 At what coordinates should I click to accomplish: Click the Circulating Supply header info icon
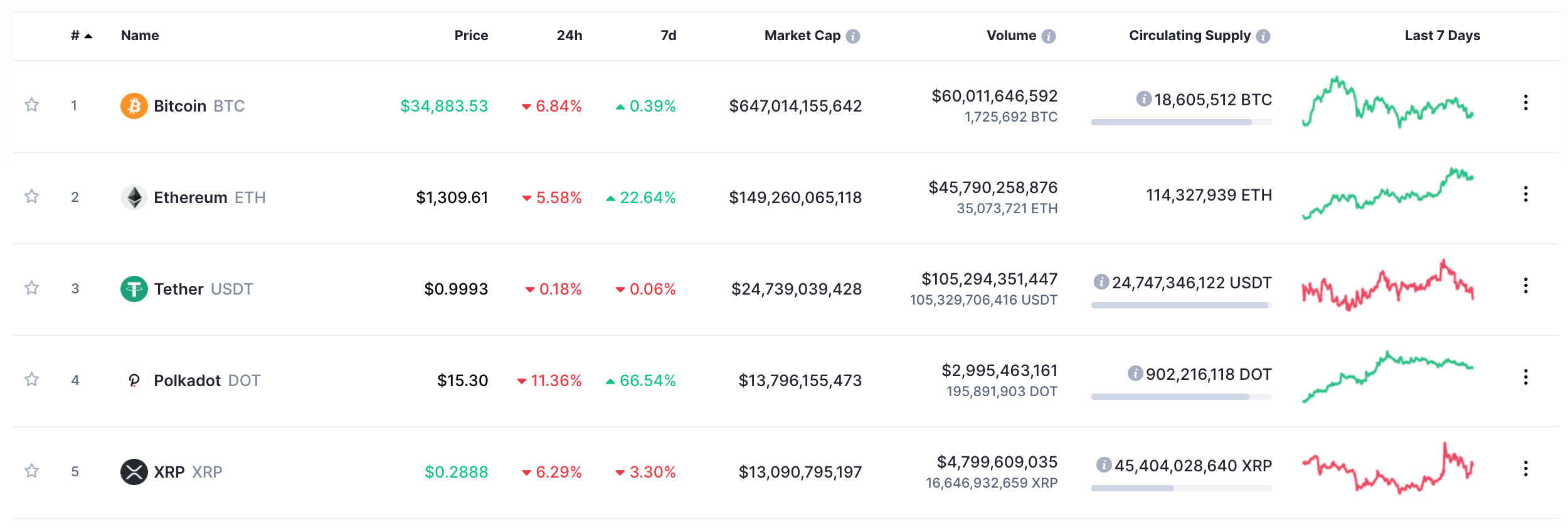pos(1263,36)
